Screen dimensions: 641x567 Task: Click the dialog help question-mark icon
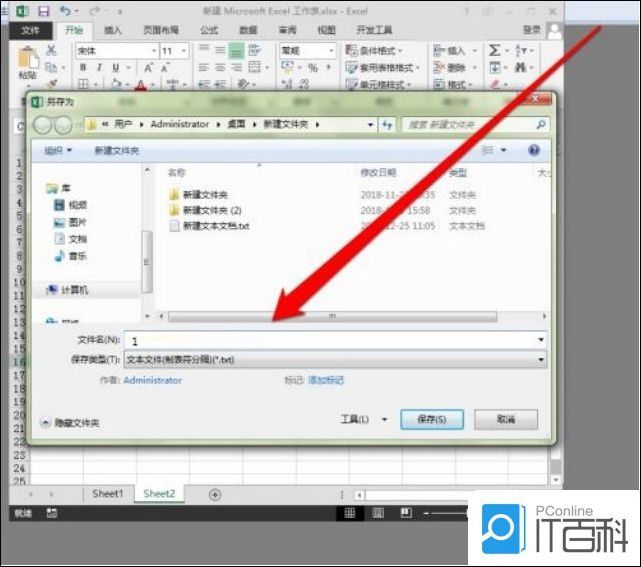click(533, 150)
